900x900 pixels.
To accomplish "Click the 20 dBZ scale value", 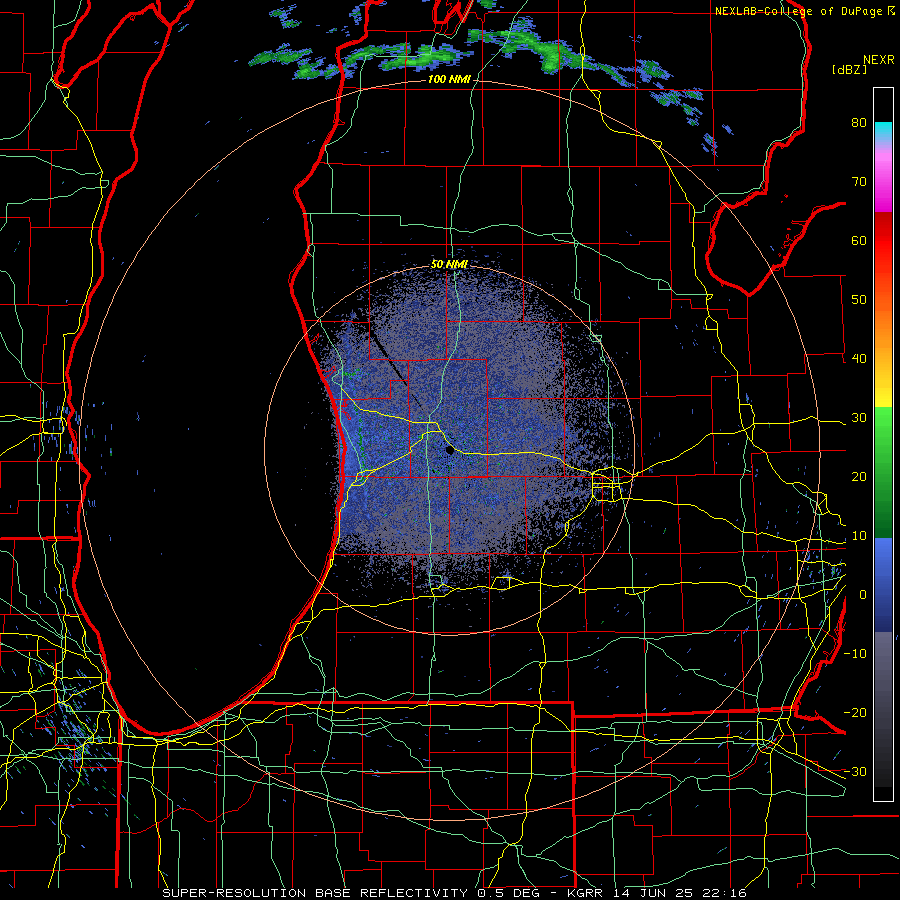I will coord(859,476).
